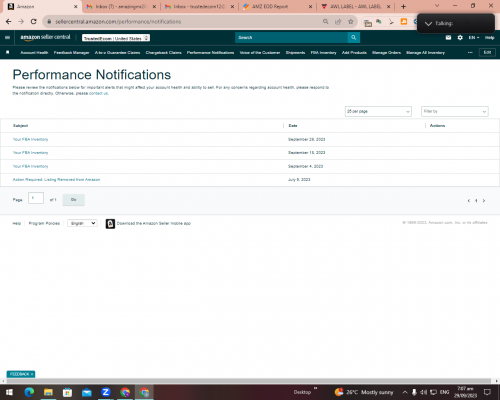Open FBA Inventory in nav bar
Screen dimensions: 500x400
coord(323,53)
